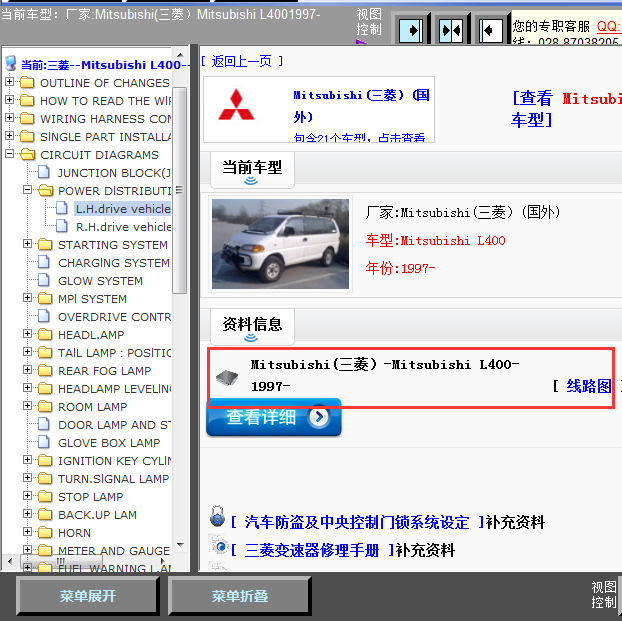Click tree panel vertical scrollbar thumb

(x=180, y=190)
